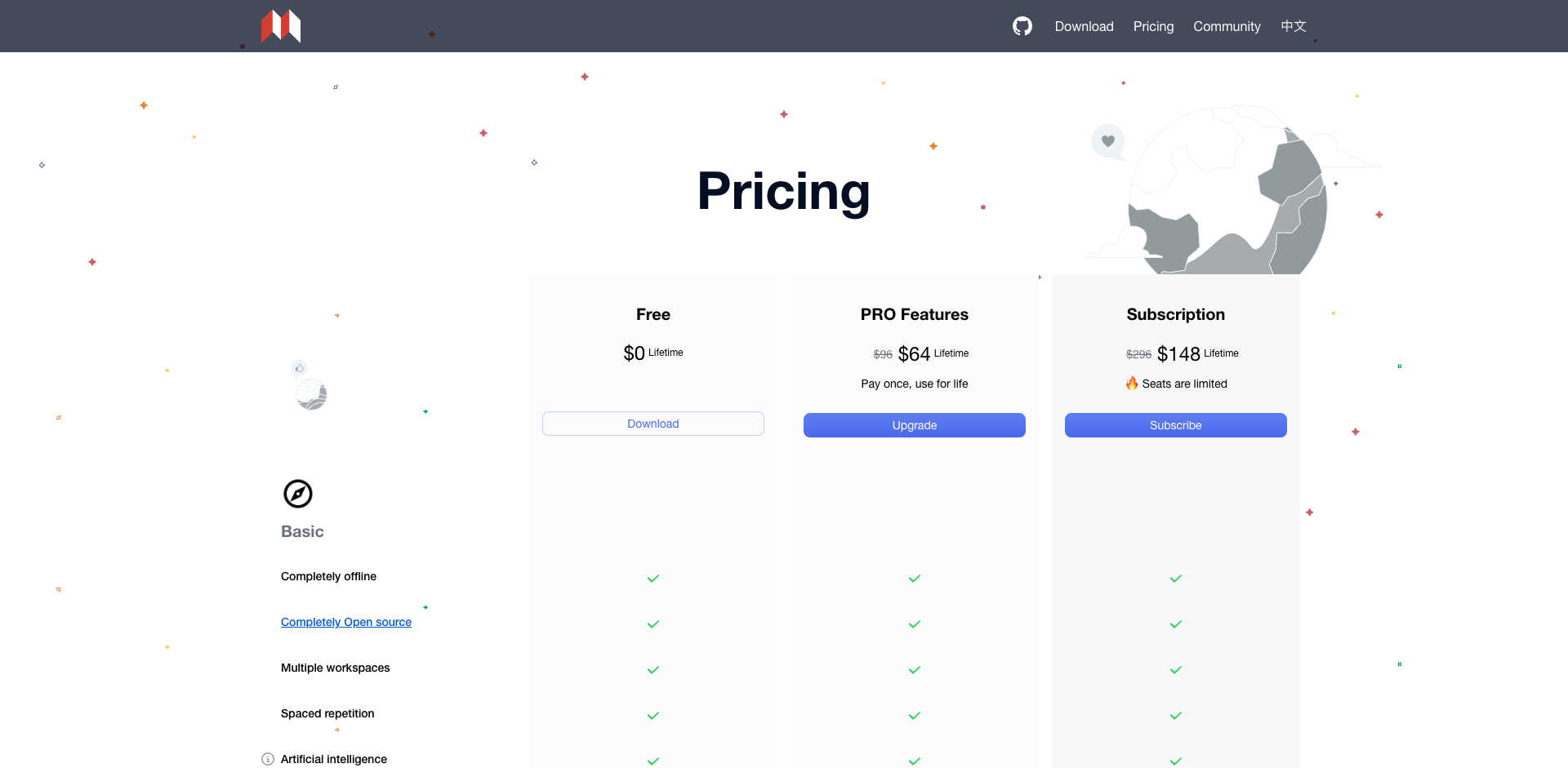Click PRO Features check for Completely Open source
The height and width of the screenshot is (768, 1568).
pyautogui.click(x=915, y=624)
